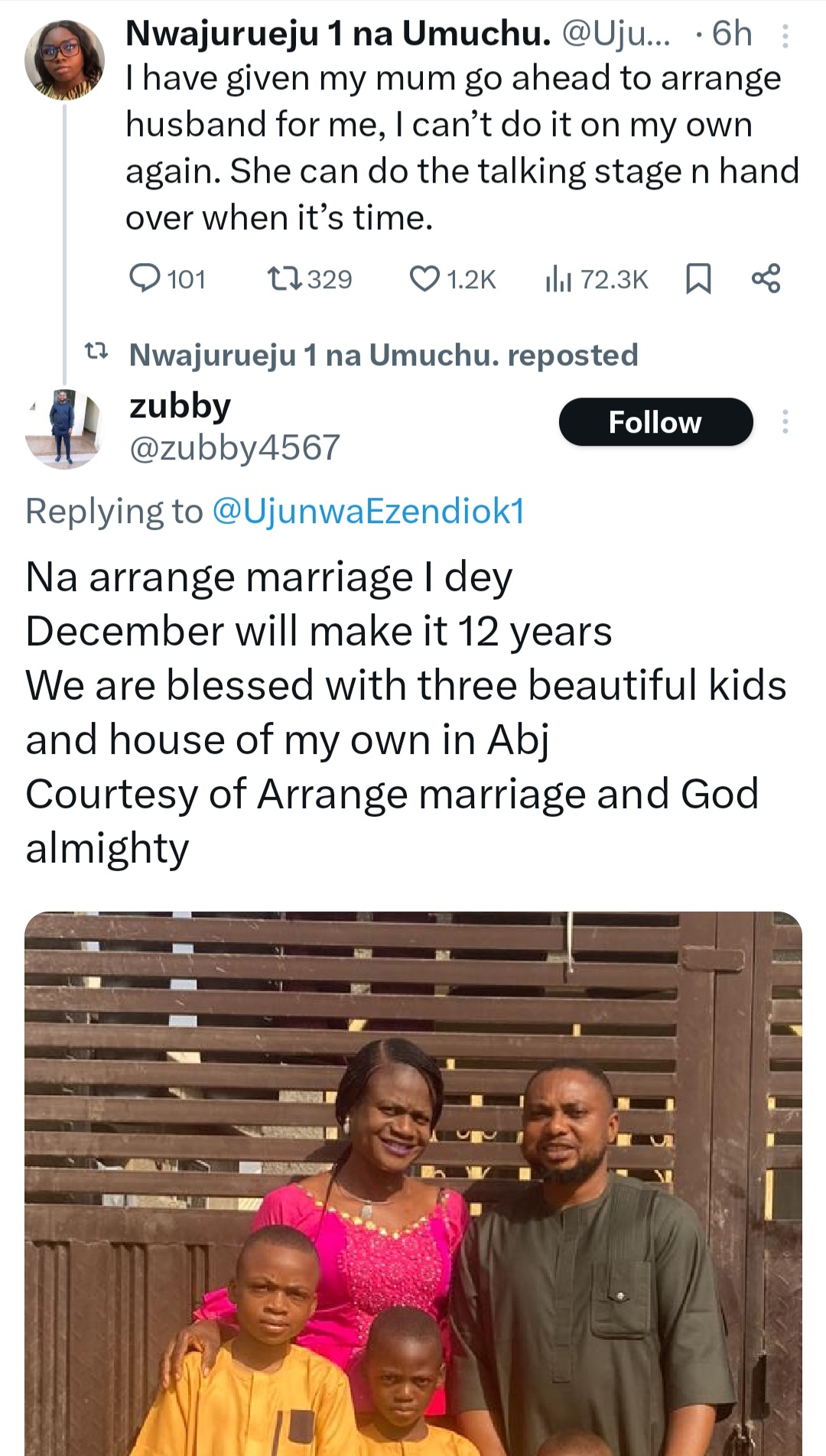
Task: Open zubby's profile avatar
Action: 63,428
